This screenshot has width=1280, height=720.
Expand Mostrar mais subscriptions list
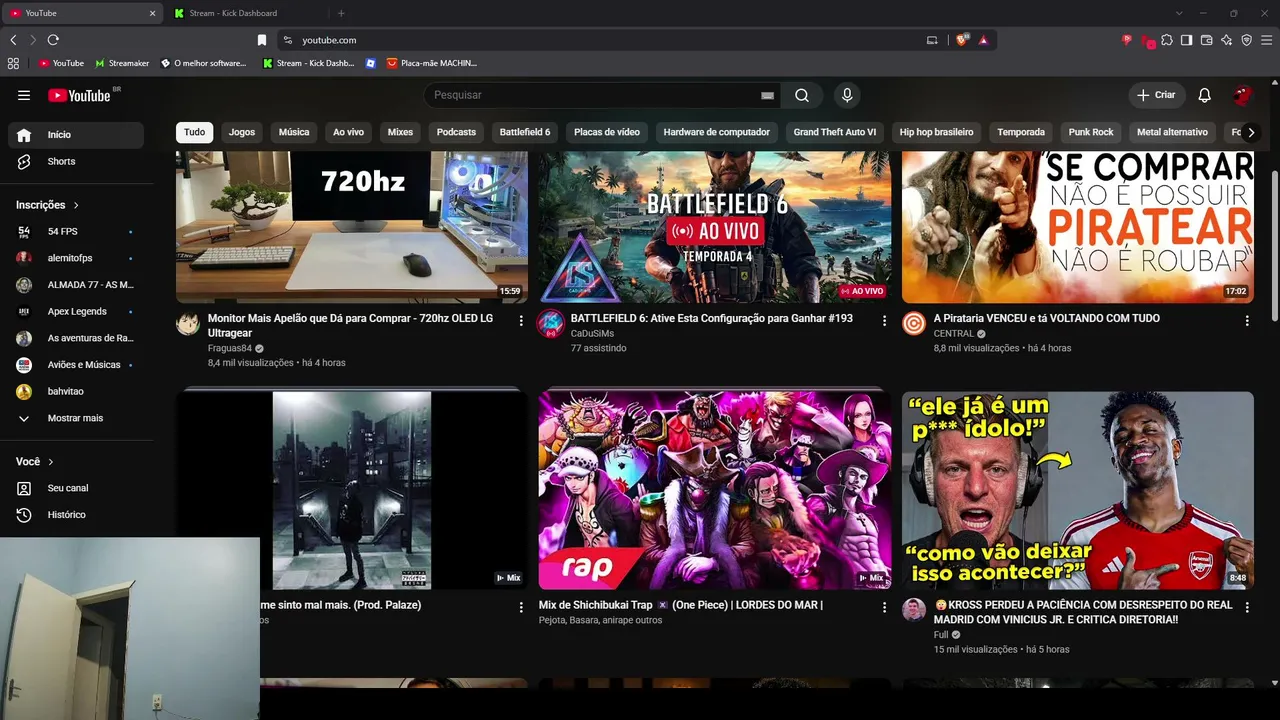pos(76,418)
